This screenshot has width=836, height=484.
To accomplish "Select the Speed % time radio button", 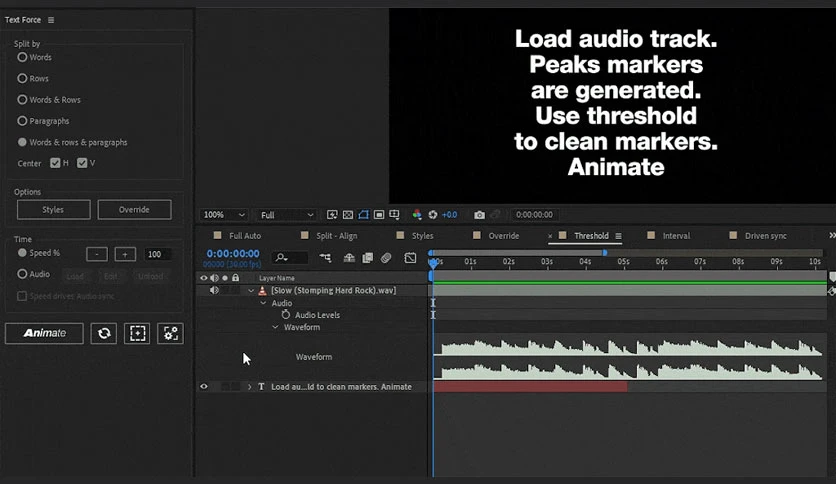I will (22, 253).
